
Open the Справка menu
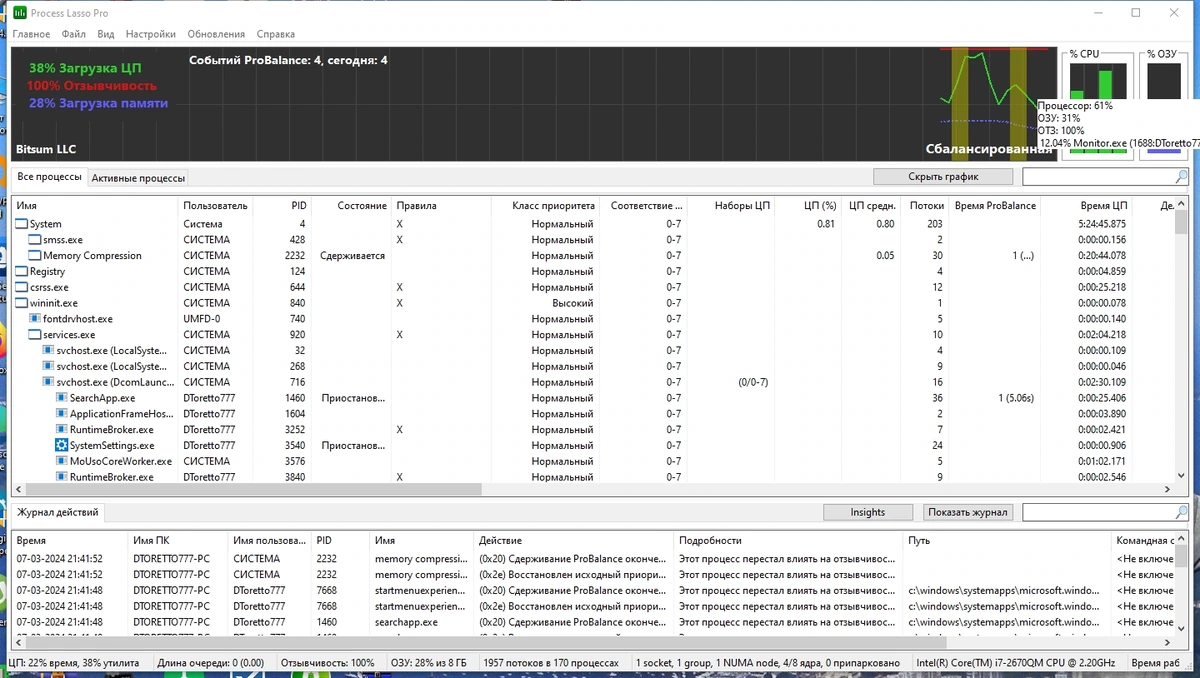point(276,34)
